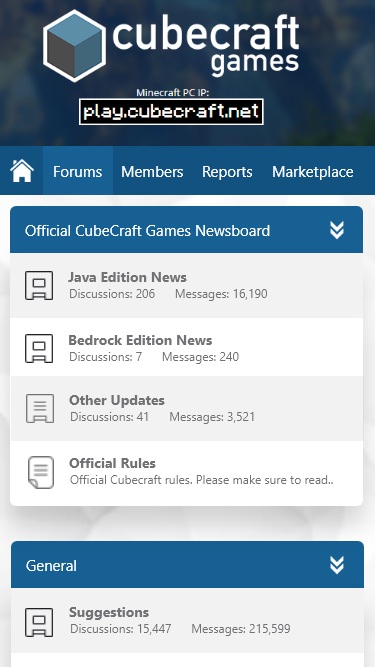Visit the Other Updates forum link

(x=117, y=400)
